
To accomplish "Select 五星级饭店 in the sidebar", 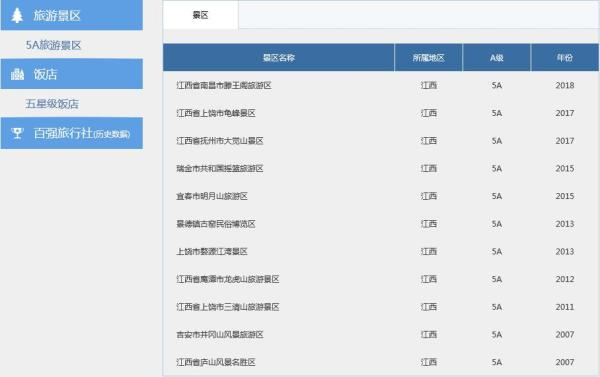I will point(52,104).
